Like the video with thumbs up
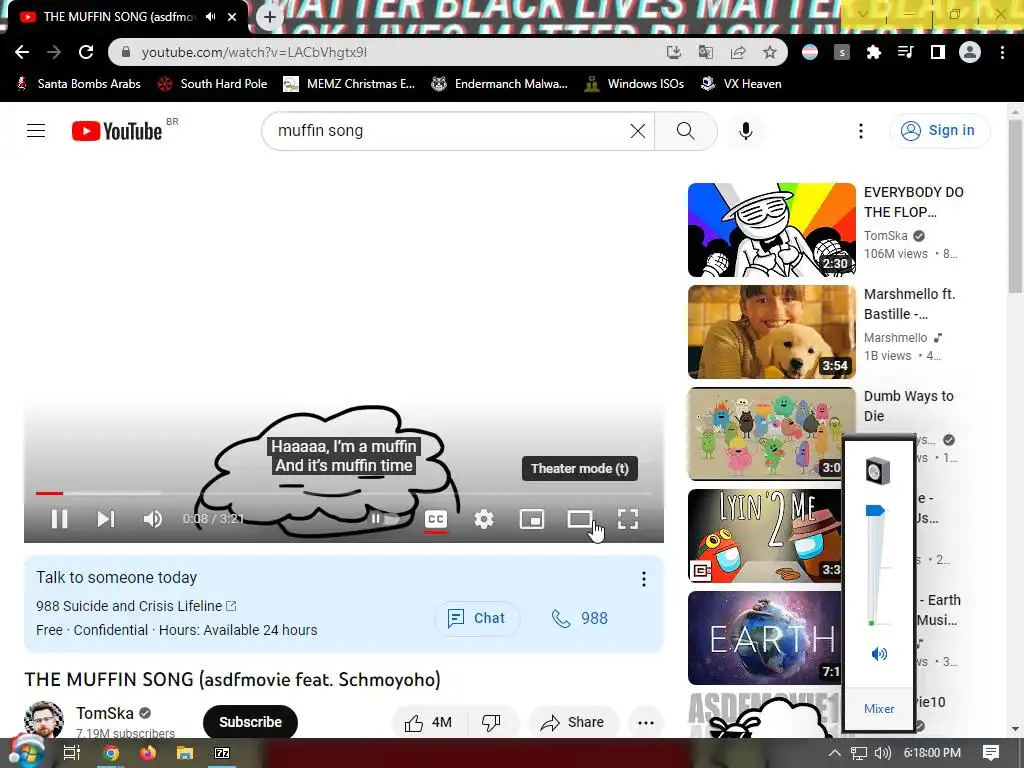 coord(428,722)
